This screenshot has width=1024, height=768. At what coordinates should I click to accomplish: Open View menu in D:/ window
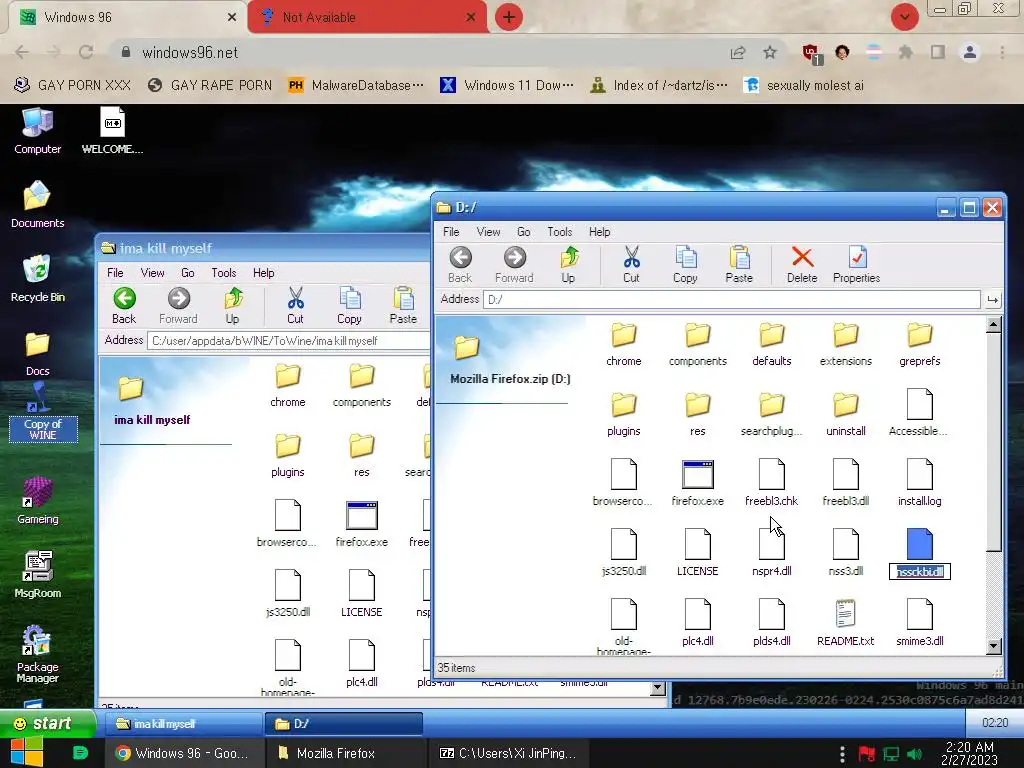click(488, 232)
